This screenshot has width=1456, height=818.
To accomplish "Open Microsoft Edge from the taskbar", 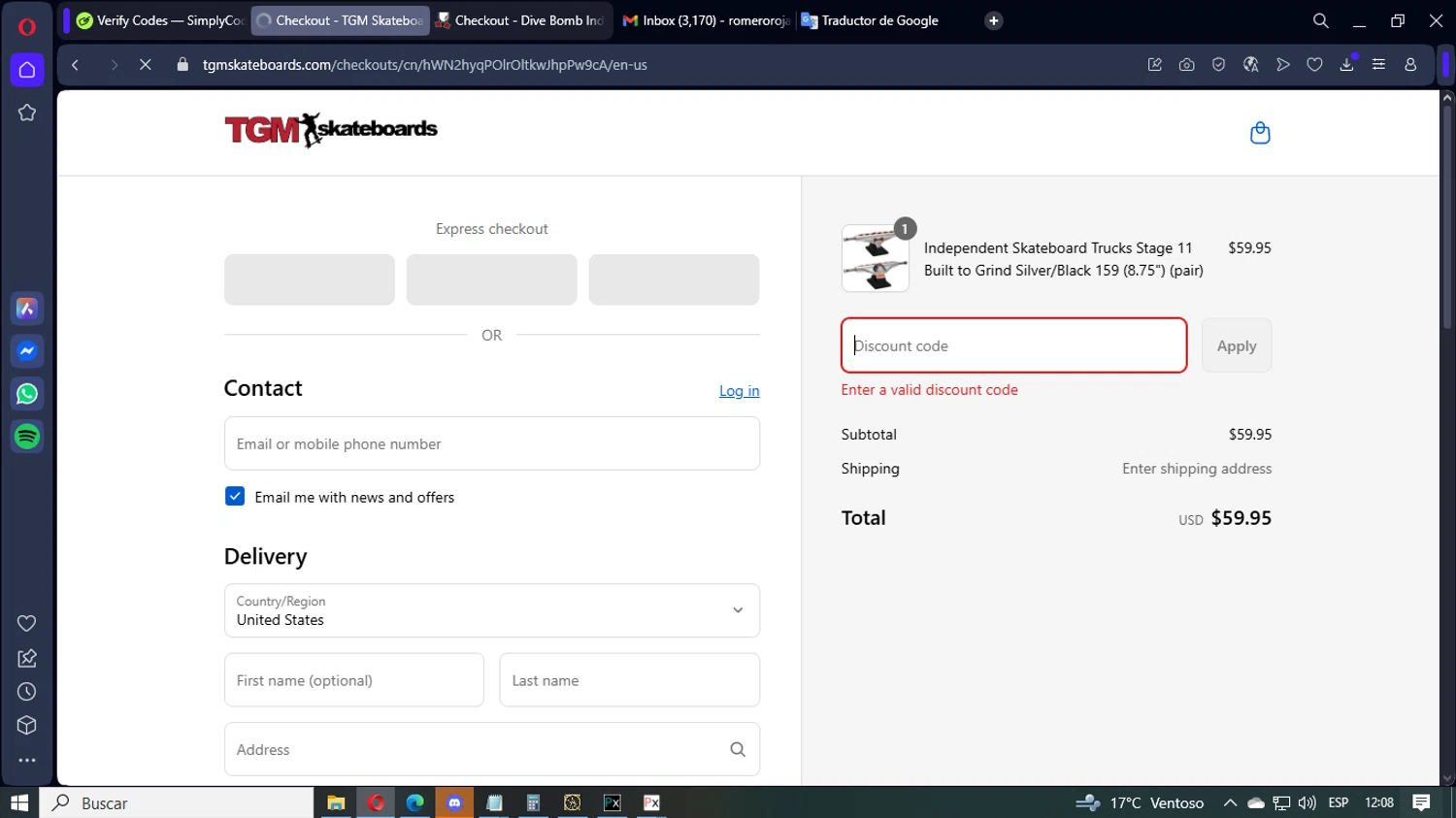I will [x=414, y=802].
